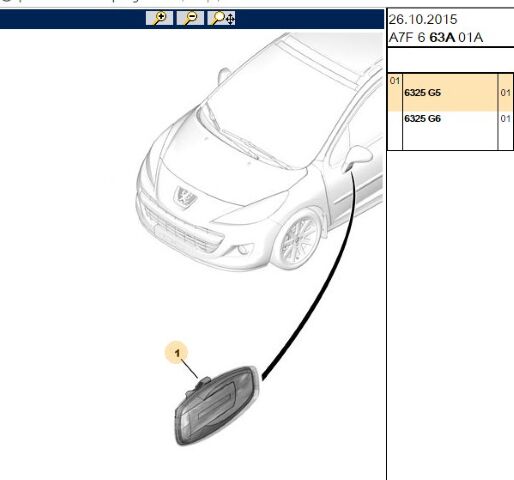Select part number 6325 G6
This screenshot has height=480, width=514.
pos(422,119)
